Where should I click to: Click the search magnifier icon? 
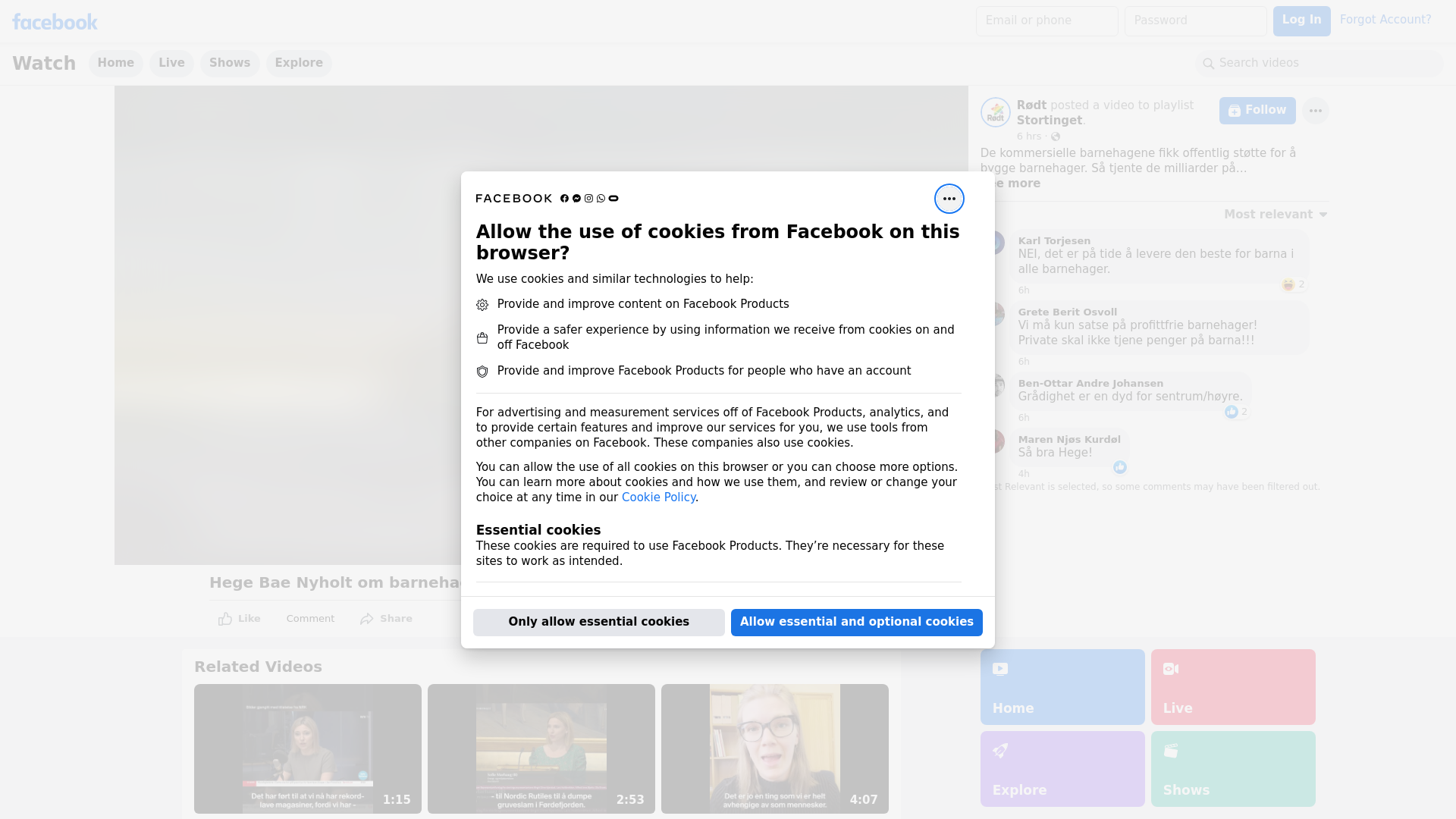point(1209,64)
